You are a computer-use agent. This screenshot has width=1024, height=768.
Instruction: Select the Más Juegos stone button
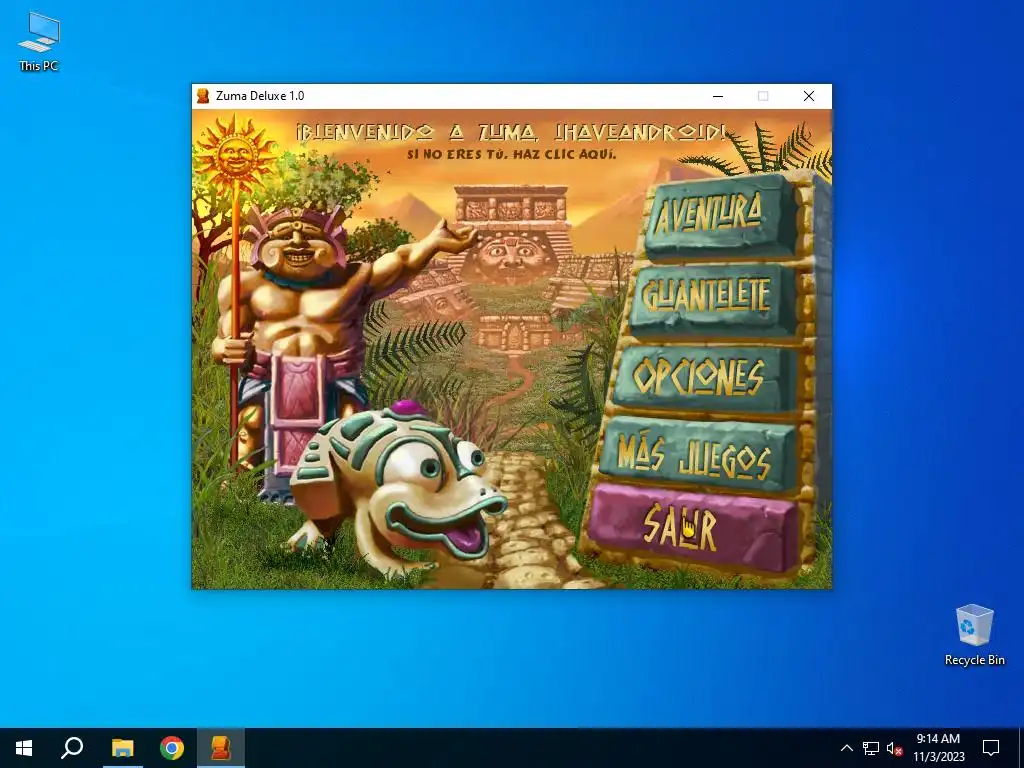[x=696, y=456]
